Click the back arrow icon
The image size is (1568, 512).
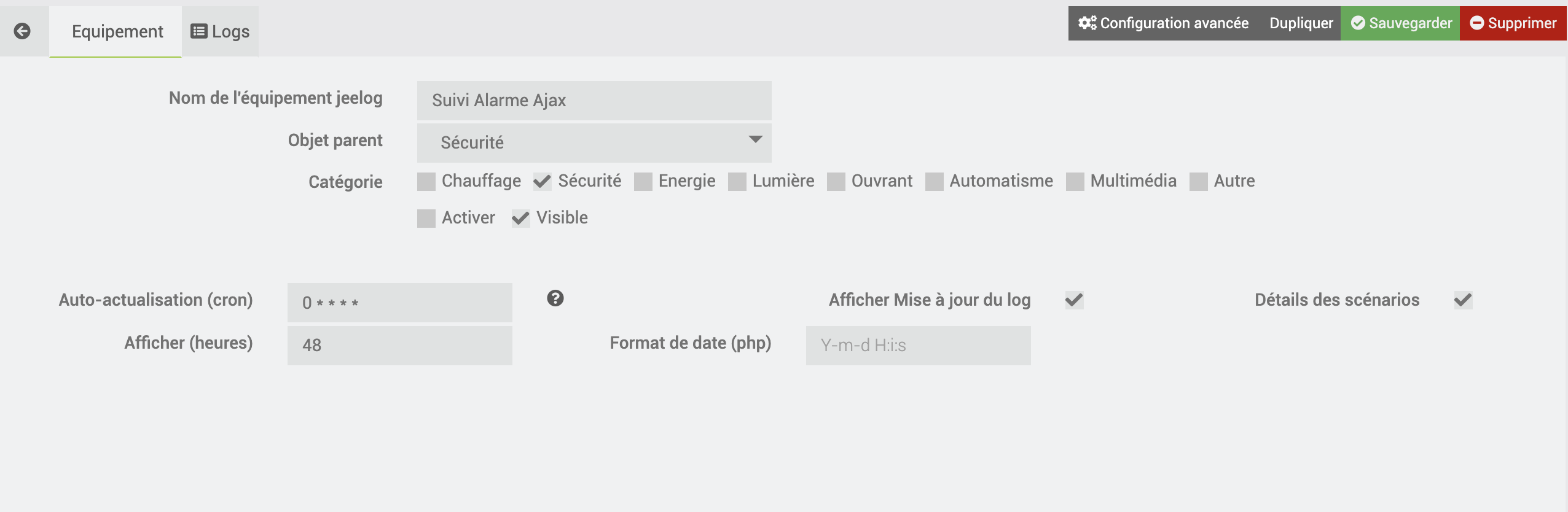click(x=22, y=31)
